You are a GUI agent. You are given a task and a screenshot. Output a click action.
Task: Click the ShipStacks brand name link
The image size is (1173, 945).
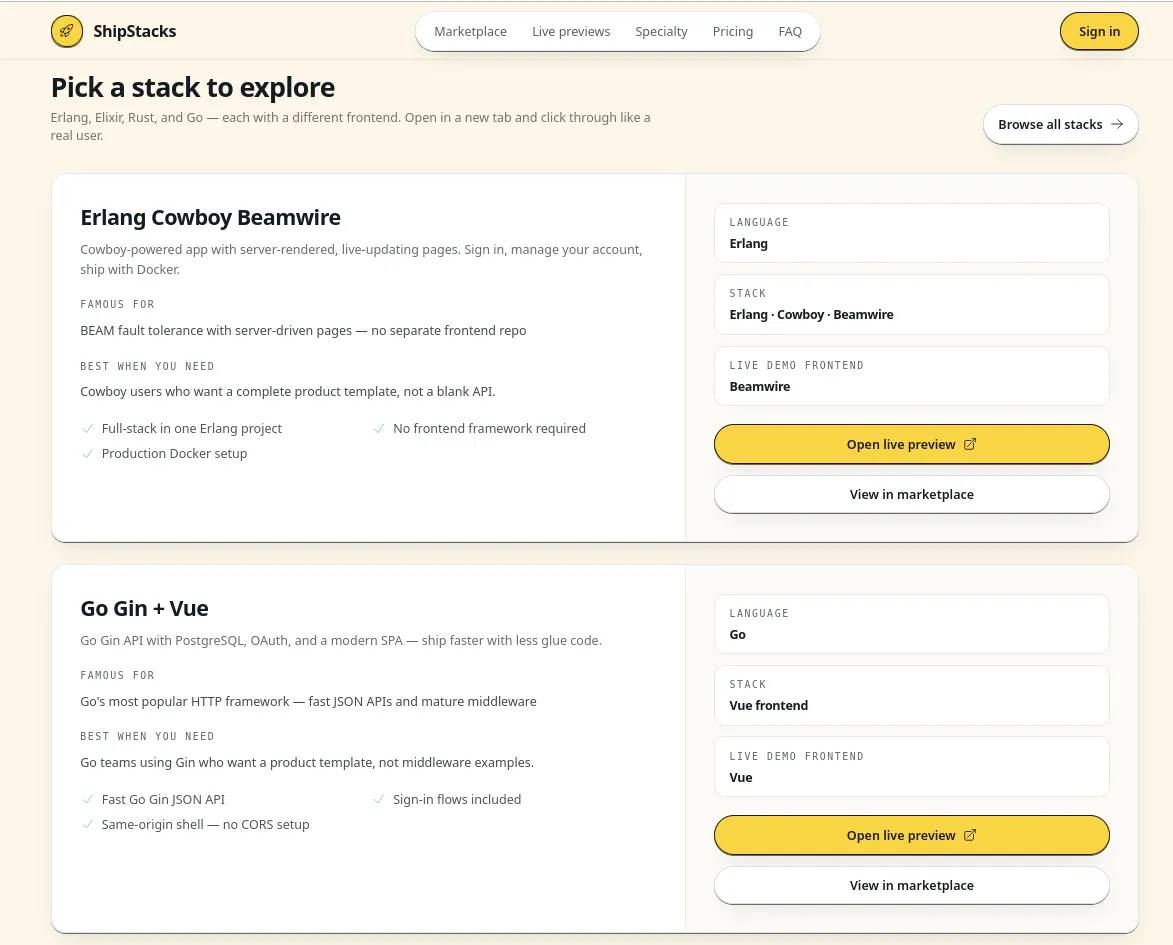135,31
